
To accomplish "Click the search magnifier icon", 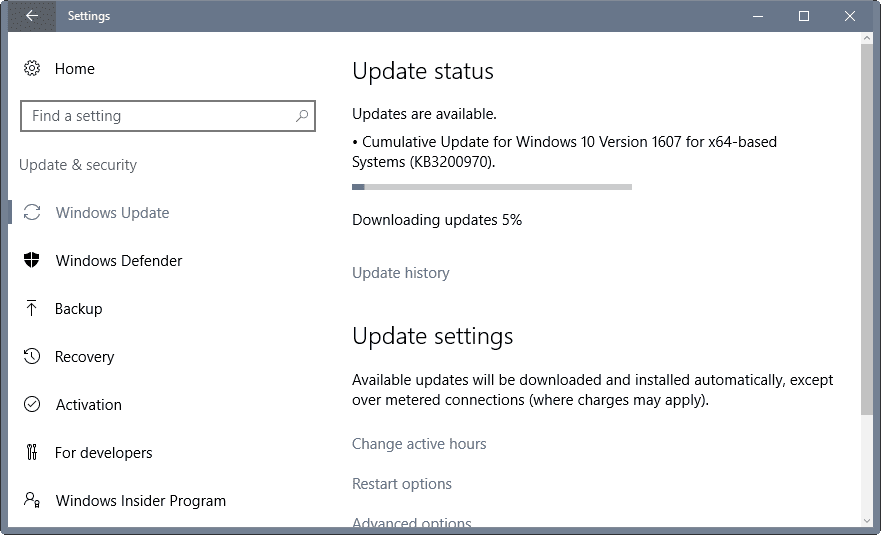I will [302, 116].
